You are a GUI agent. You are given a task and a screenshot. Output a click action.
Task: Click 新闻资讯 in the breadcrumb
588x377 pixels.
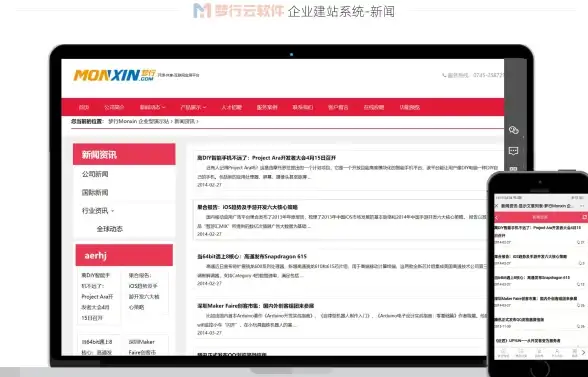pyautogui.click(x=184, y=122)
